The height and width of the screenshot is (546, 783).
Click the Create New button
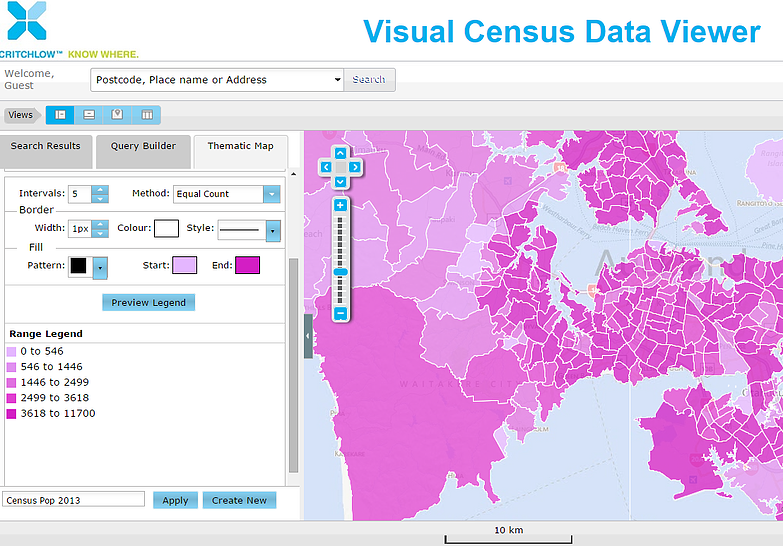coord(239,501)
